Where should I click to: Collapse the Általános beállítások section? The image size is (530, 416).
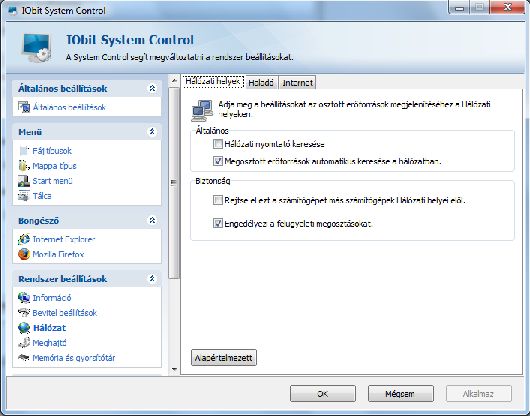click(x=152, y=88)
